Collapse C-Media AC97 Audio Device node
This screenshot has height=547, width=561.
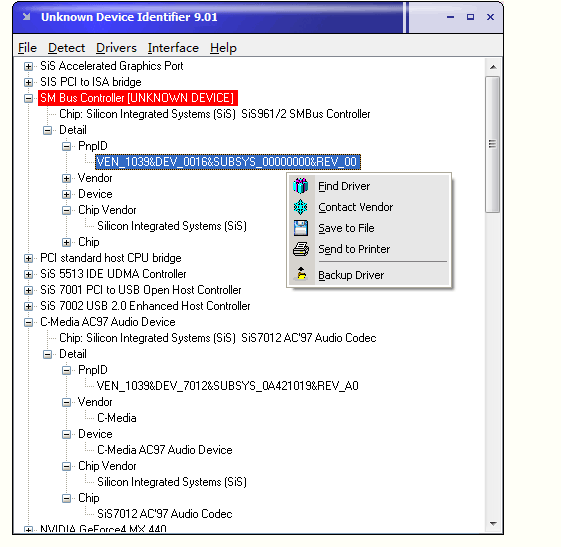(x=28, y=322)
